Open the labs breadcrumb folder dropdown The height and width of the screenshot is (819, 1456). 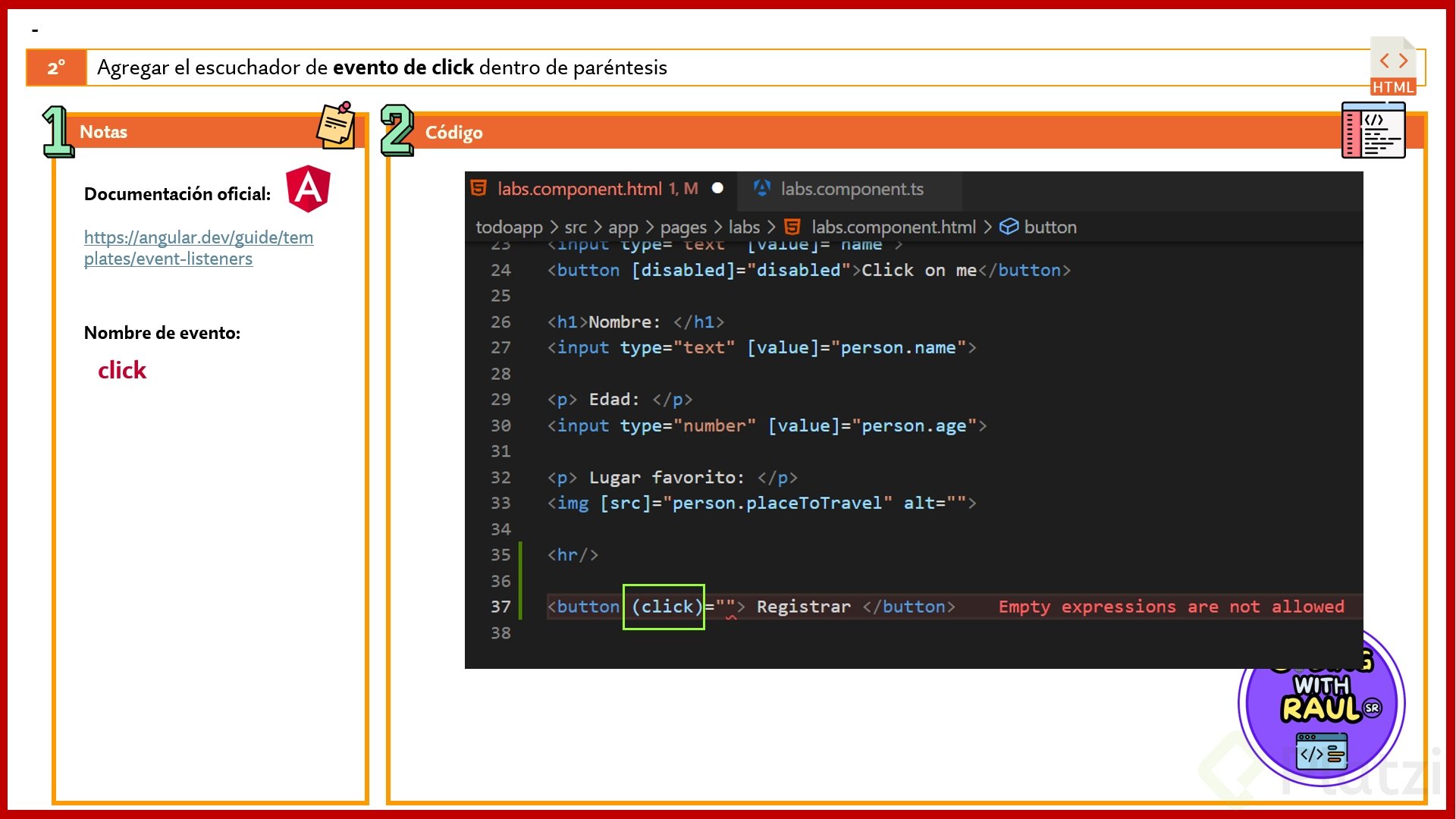pyautogui.click(x=743, y=227)
